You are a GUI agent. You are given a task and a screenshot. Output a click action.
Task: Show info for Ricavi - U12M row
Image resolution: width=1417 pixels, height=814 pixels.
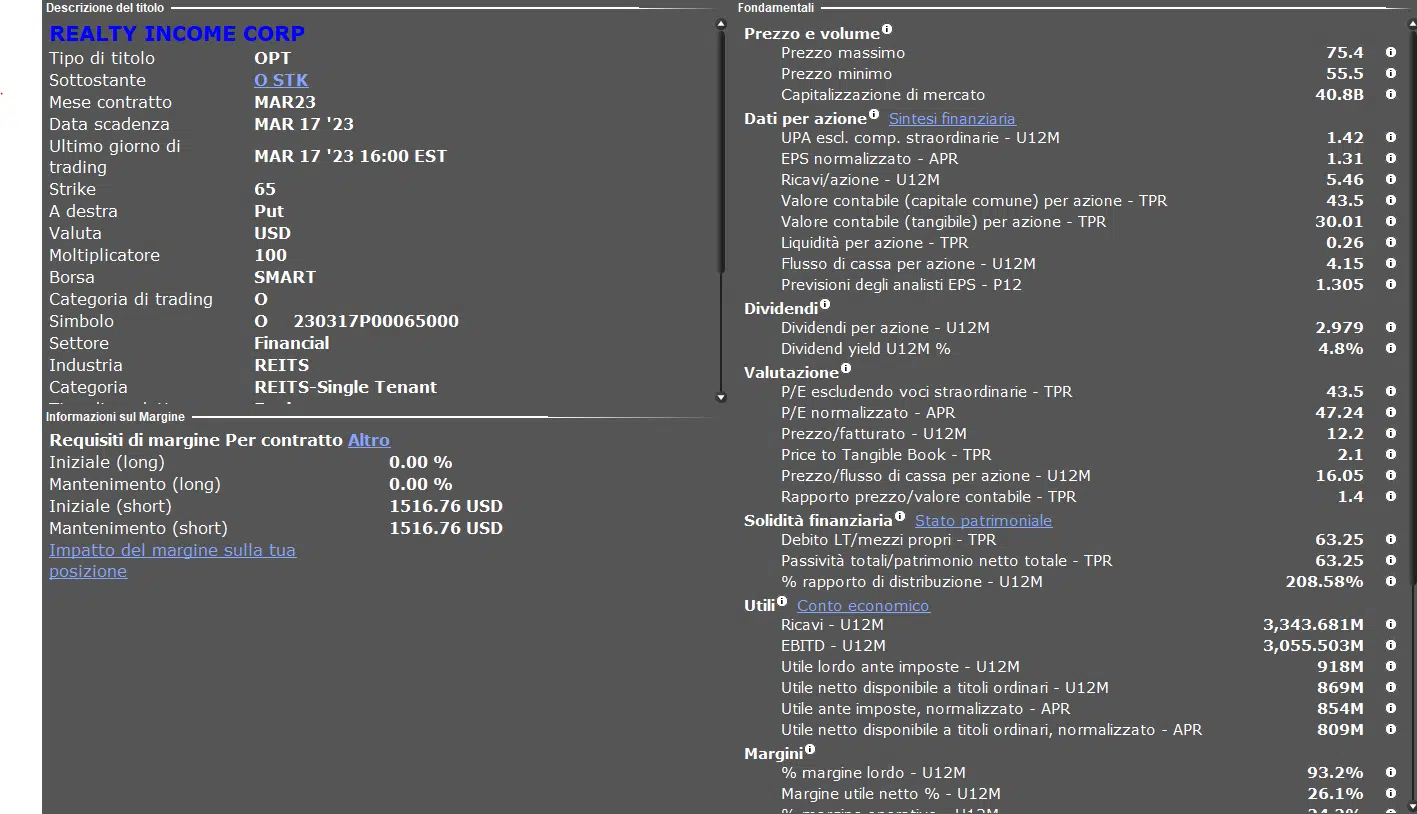(x=1390, y=625)
